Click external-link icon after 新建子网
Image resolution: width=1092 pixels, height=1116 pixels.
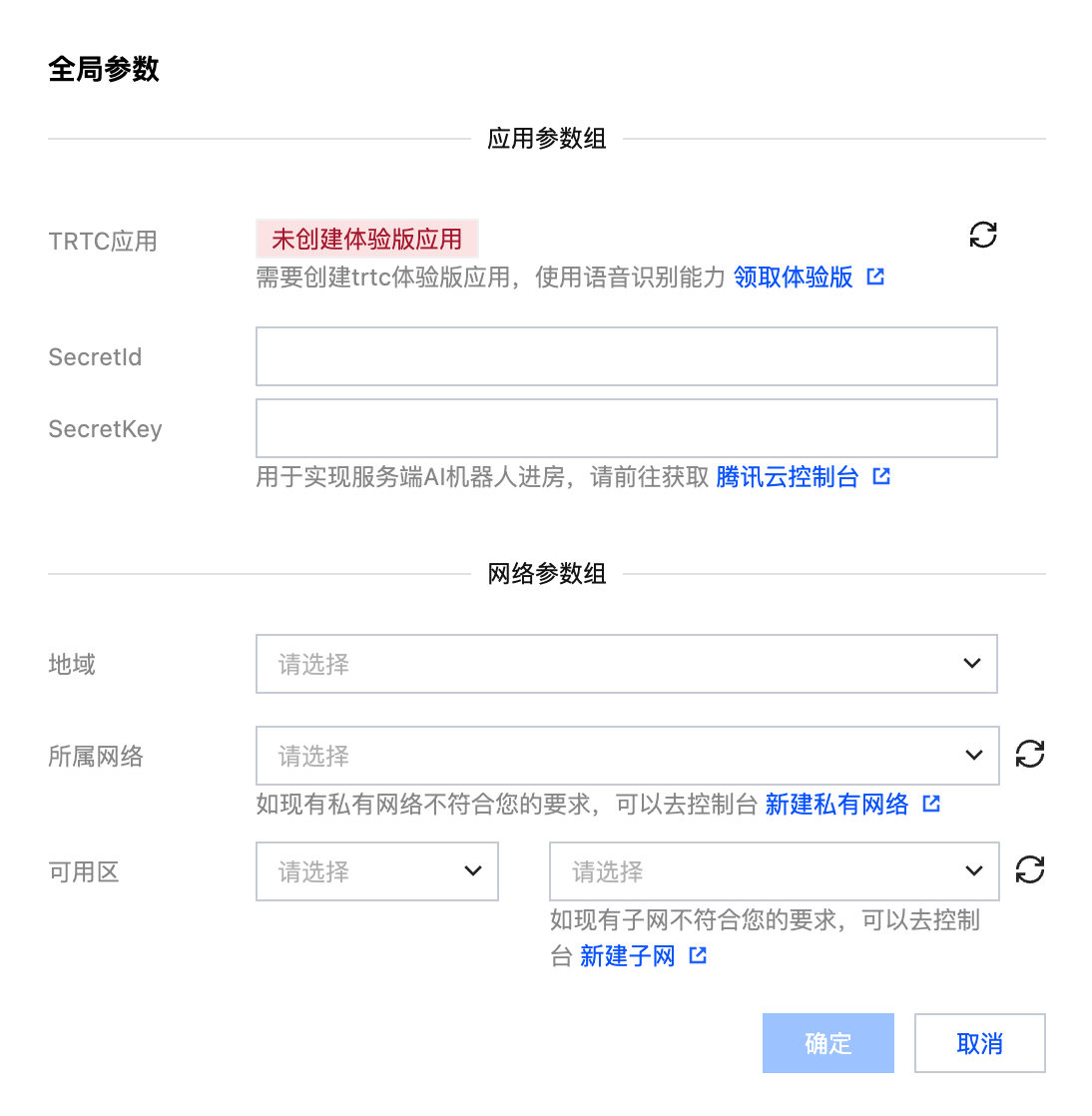(x=698, y=955)
